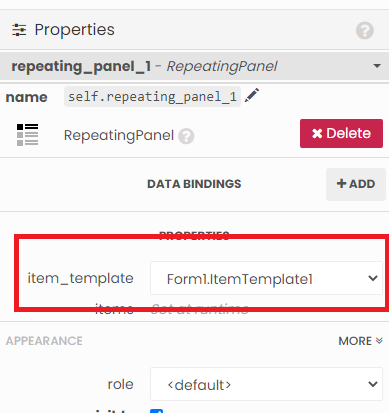Click the self.repeating_panel_1 name field
The height and width of the screenshot is (413, 389).
click(x=152, y=97)
